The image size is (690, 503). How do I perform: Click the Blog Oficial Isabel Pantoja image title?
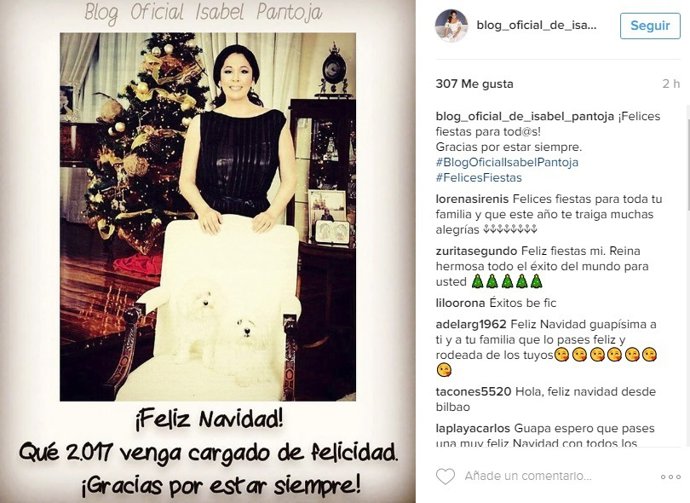203,12
